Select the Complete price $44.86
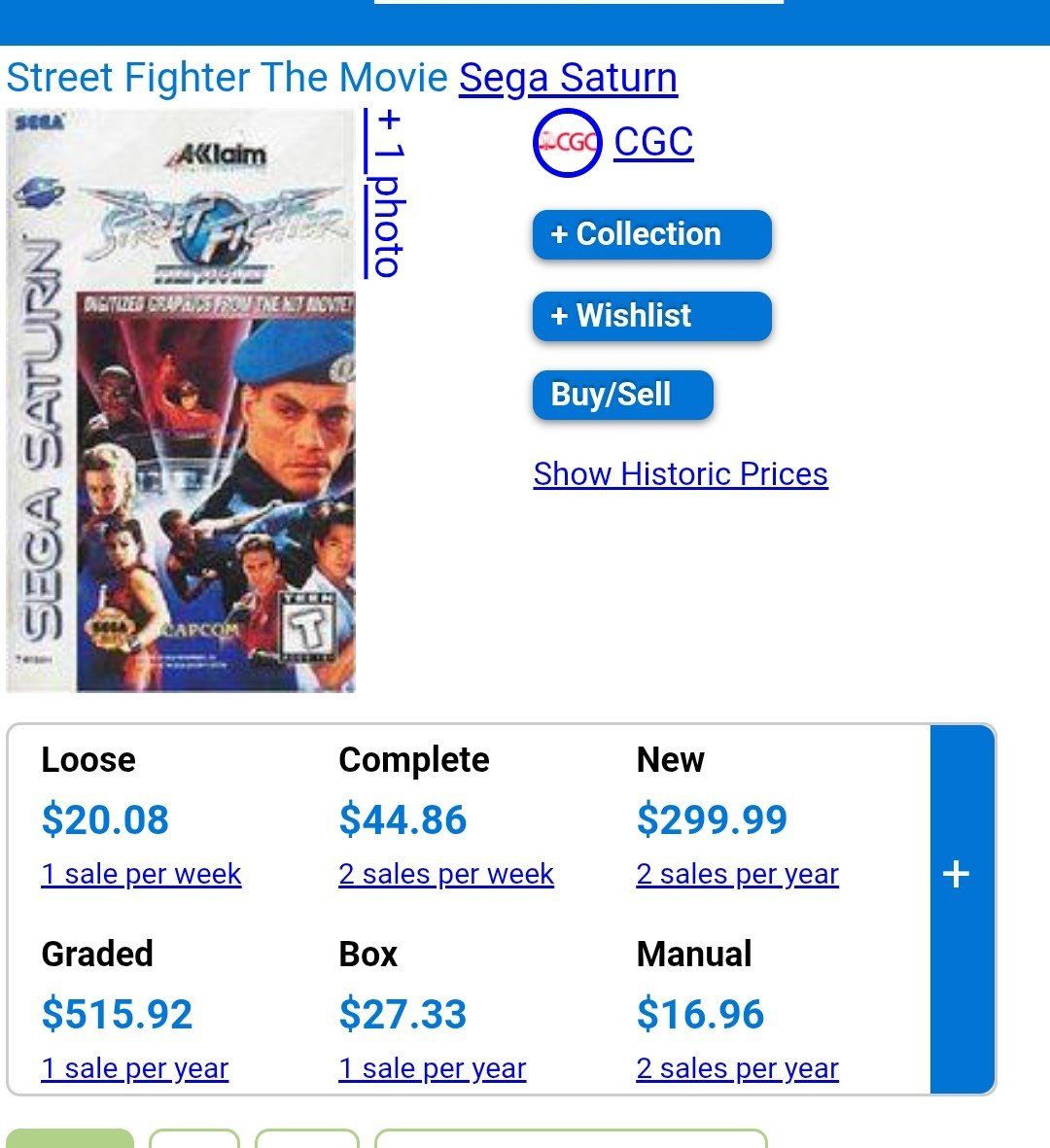Image resolution: width=1050 pixels, height=1148 pixels. (402, 819)
